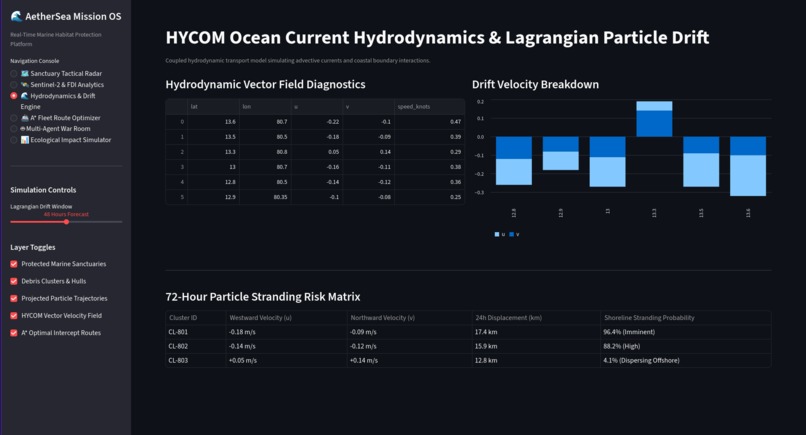Sort diagnostics table by speed_knots column header
Viewport: 806px width, 435px height.
coord(429,106)
